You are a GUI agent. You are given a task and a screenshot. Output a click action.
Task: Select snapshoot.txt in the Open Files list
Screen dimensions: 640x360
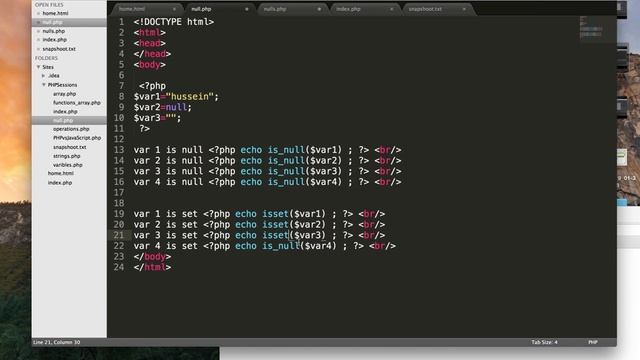(x=59, y=49)
